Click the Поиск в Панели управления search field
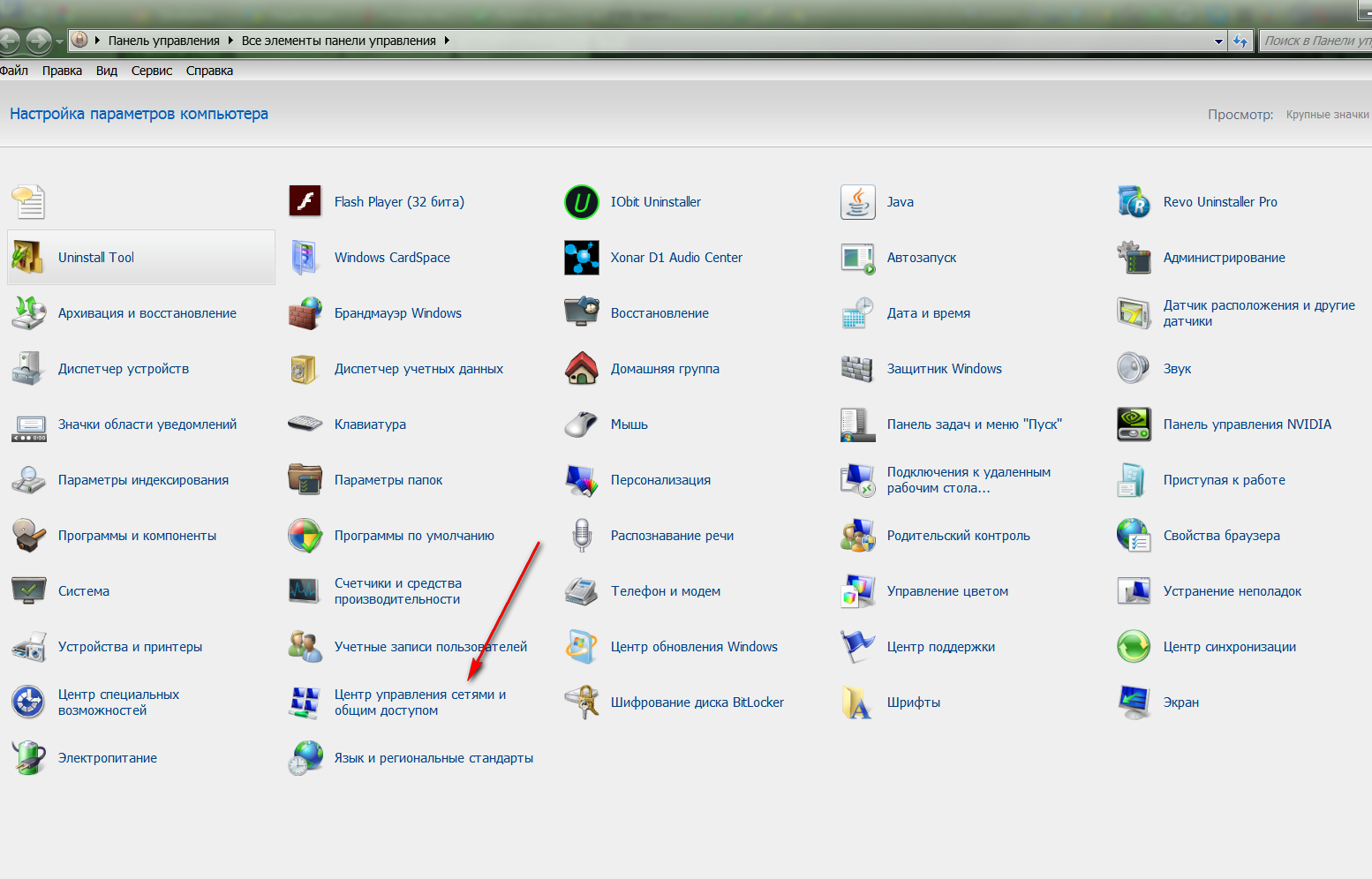The height and width of the screenshot is (879, 1372). point(1315,41)
